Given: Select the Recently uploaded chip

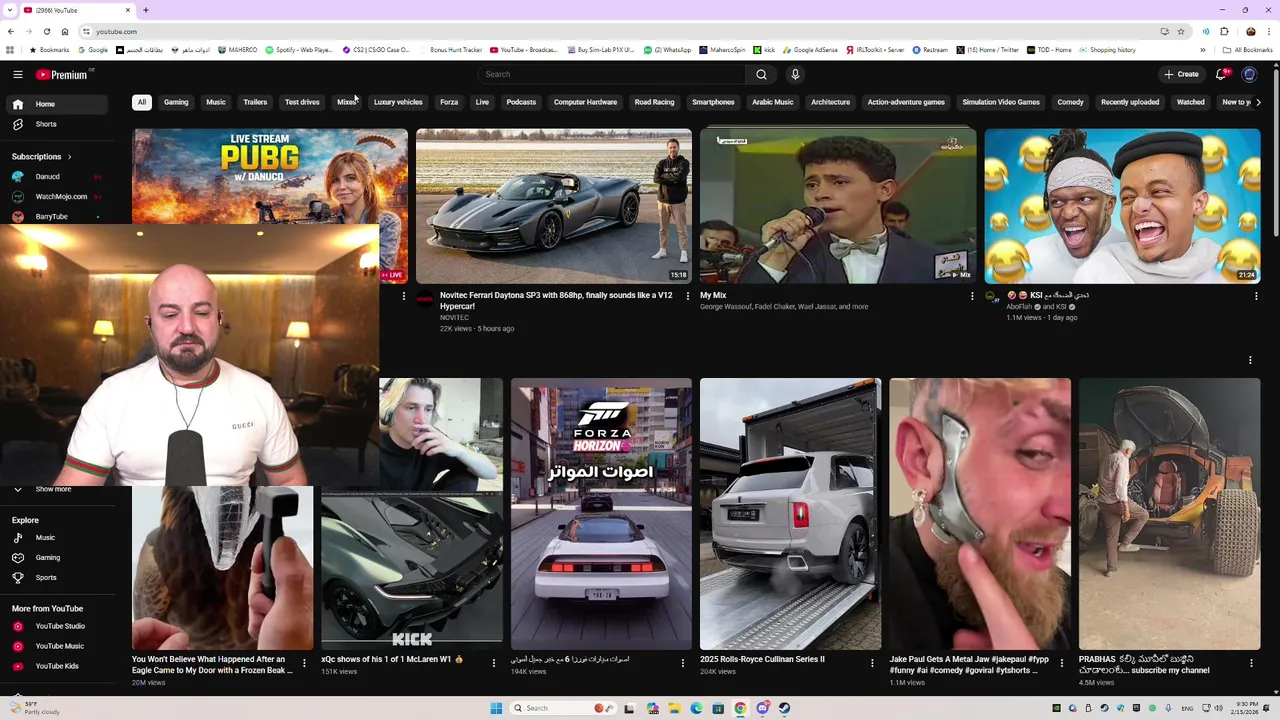Looking at the screenshot, I should 1130,102.
